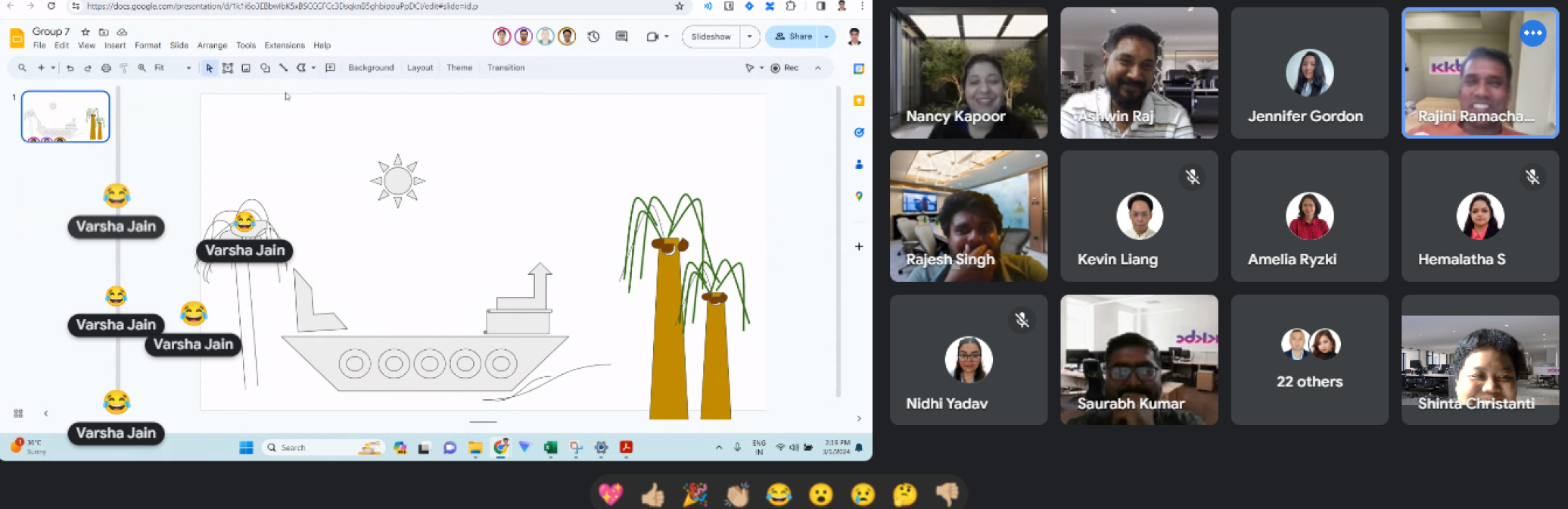Open the Arrange menu
This screenshot has height=509, width=1568.
pyautogui.click(x=212, y=45)
